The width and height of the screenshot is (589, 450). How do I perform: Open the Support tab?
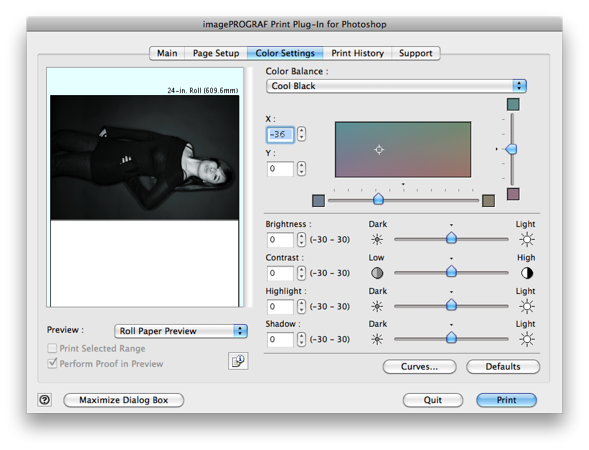pyautogui.click(x=416, y=53)
